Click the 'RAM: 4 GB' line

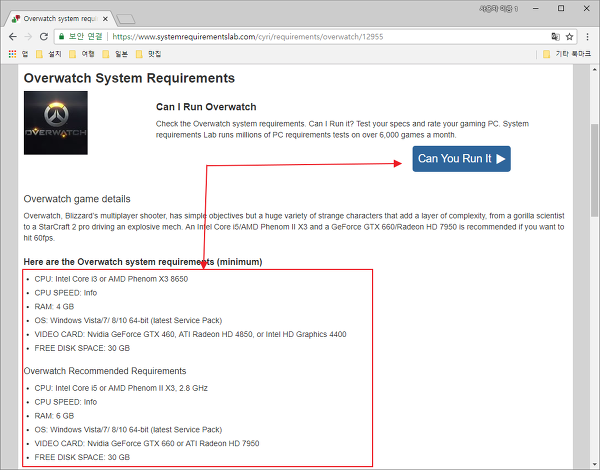tap(54, 307)
